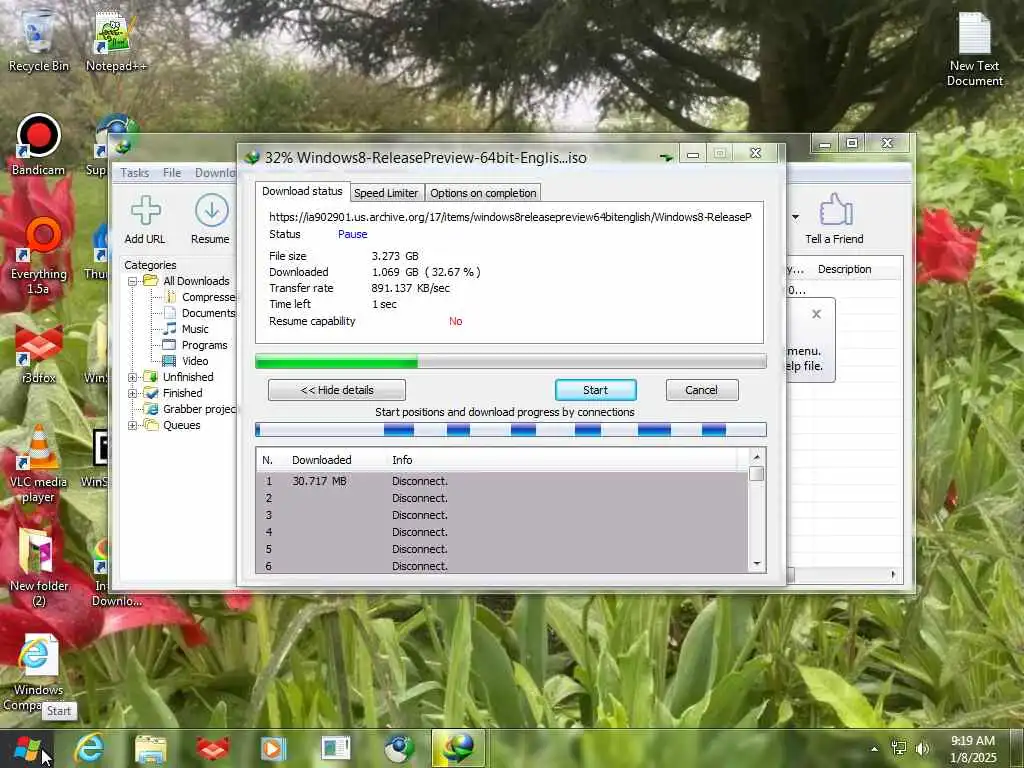Switch to Options on completion tab

point(483,193)
